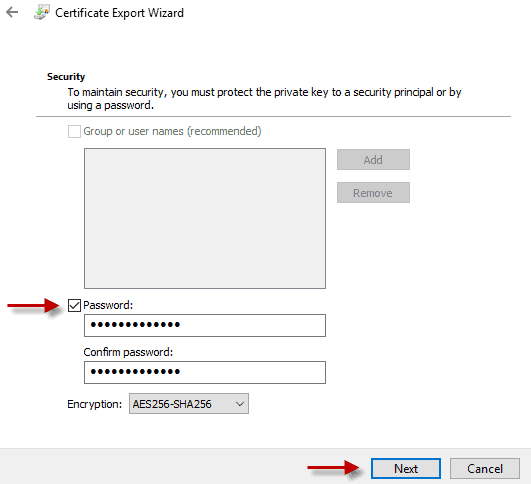Click the Remove button

tap(373, 193)
